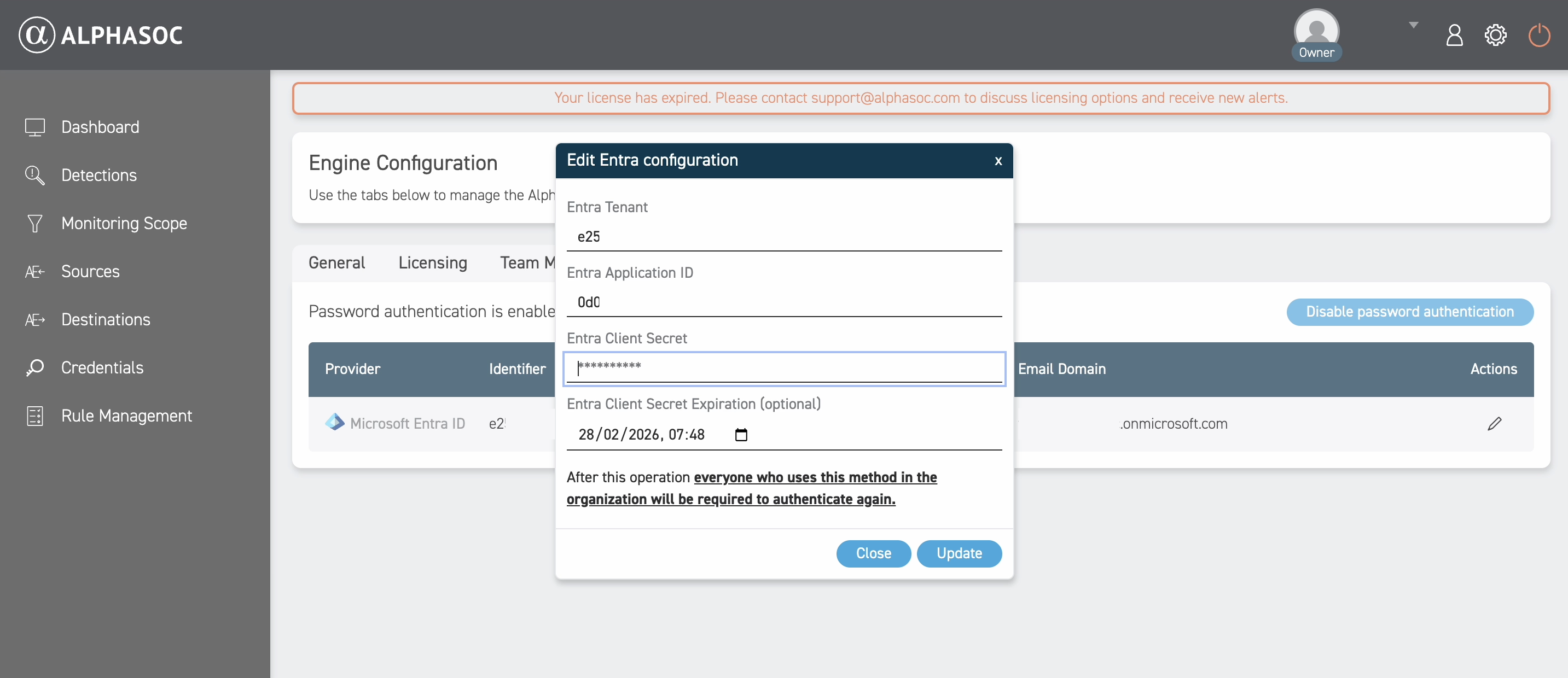Open the user profile icon

click(x=1454, y=36)
